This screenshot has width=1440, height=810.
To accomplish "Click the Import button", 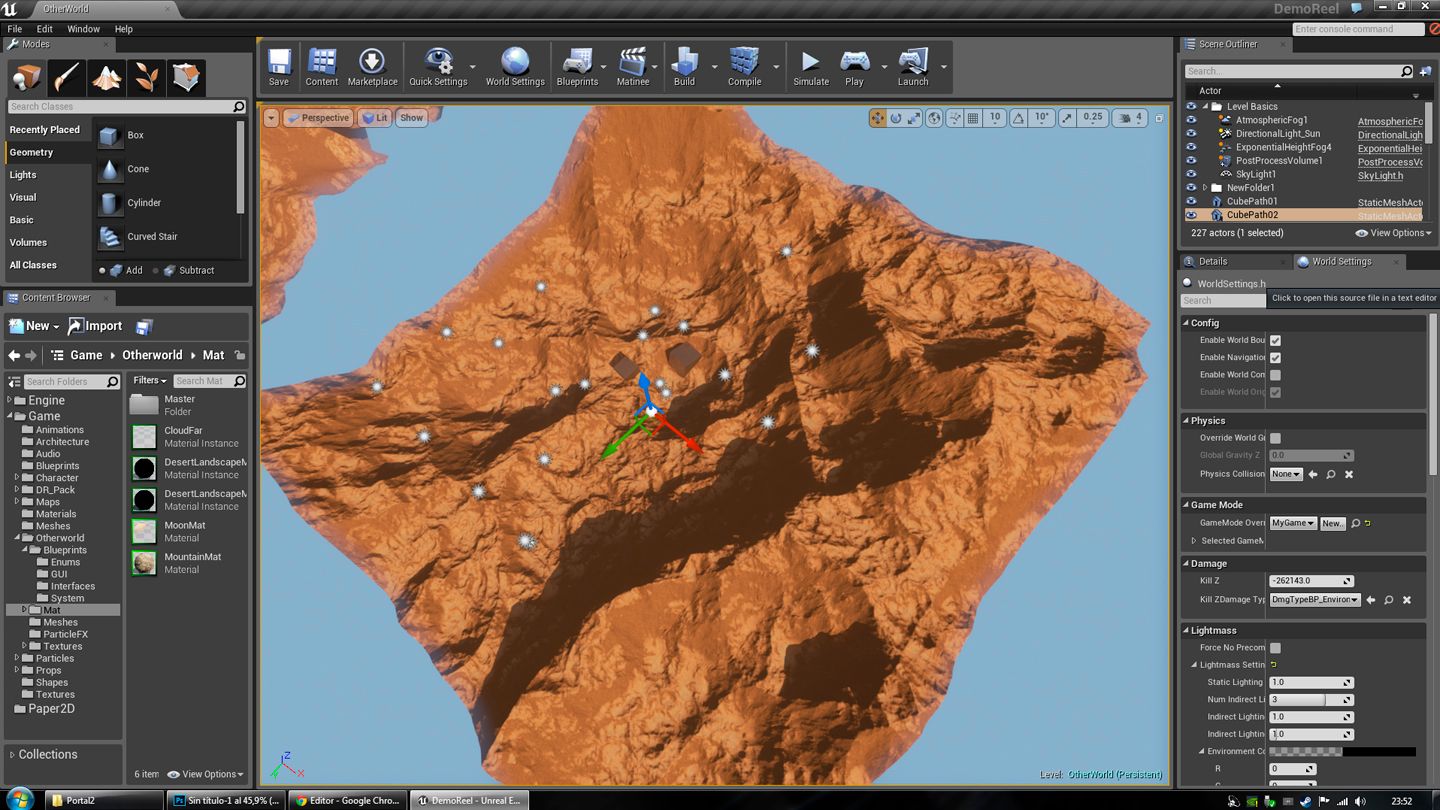I will pos(95,326).
